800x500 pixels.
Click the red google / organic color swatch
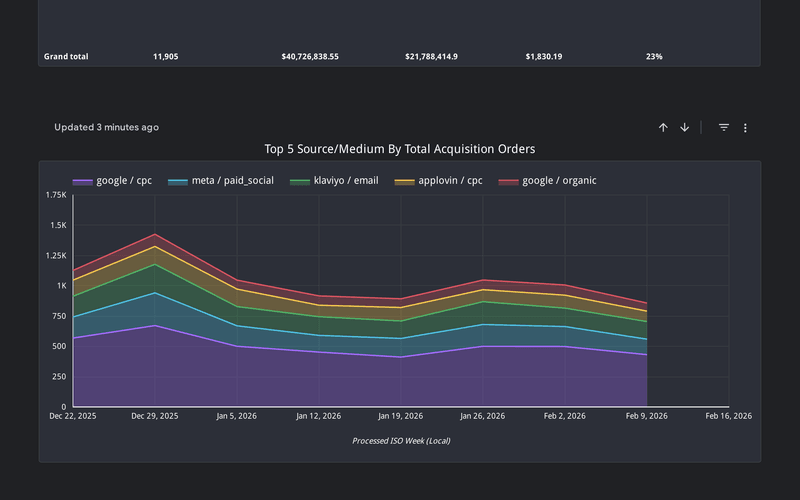(x=509, y=182)
